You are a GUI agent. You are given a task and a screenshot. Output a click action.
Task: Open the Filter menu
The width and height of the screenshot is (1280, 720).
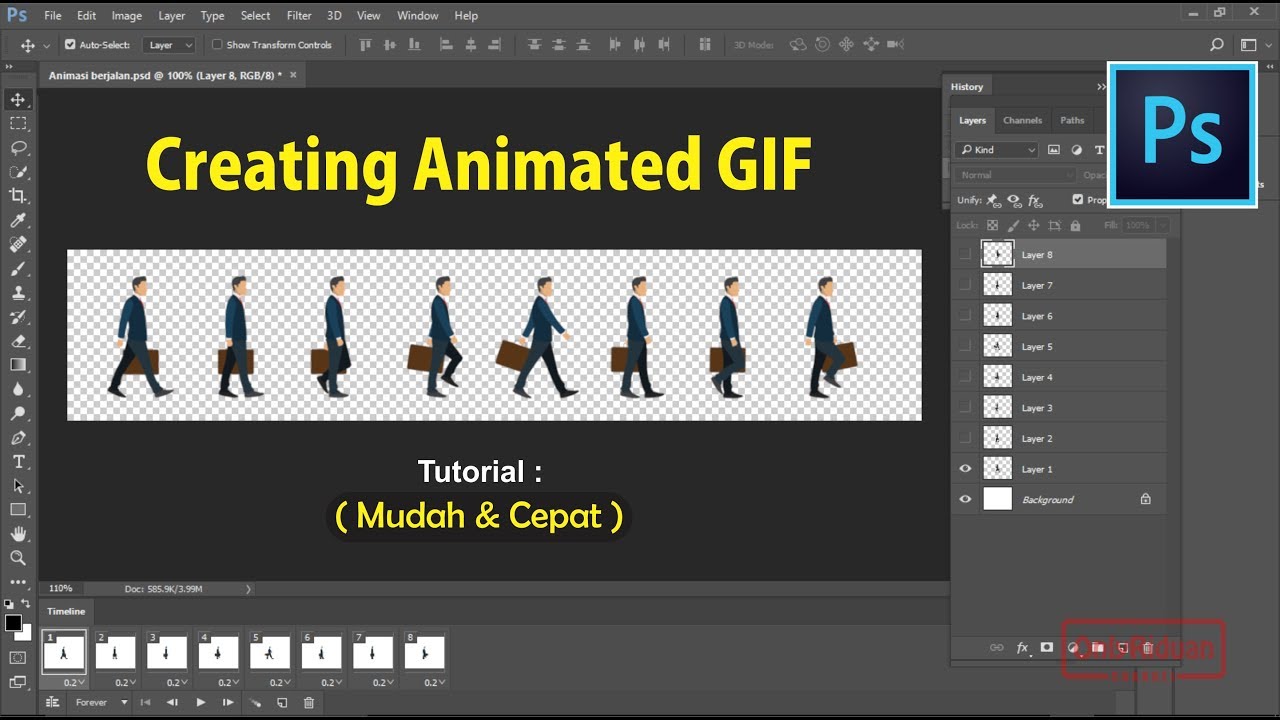click(x=299, y=16)
